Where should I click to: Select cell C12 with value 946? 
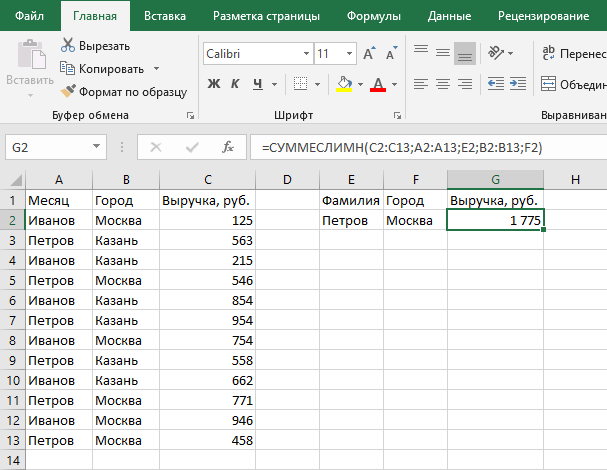pyautogui.click(x=207, y=420)
